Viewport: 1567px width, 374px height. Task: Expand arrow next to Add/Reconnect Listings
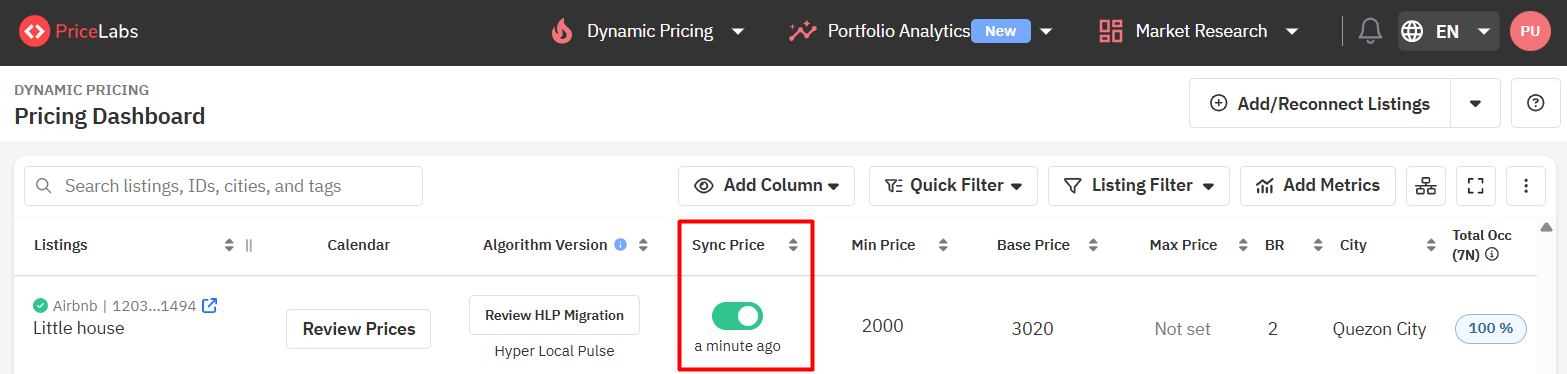[x=1475, y=103]
